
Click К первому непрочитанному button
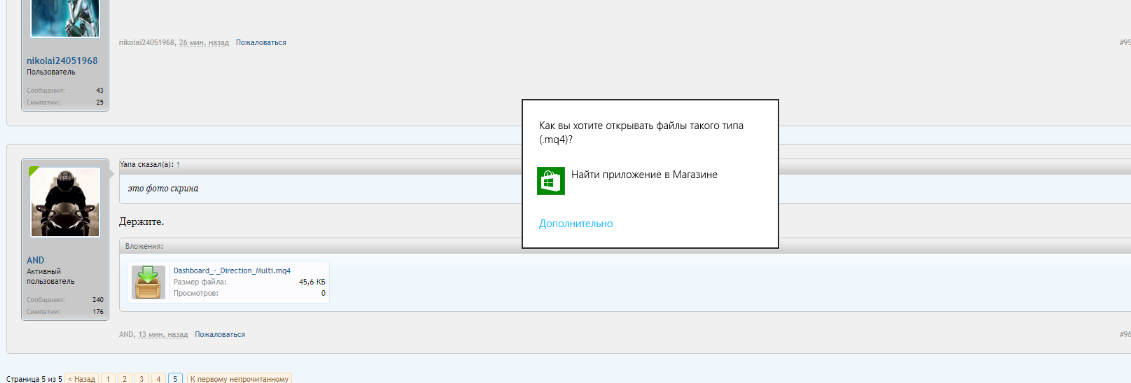[239, 379]
